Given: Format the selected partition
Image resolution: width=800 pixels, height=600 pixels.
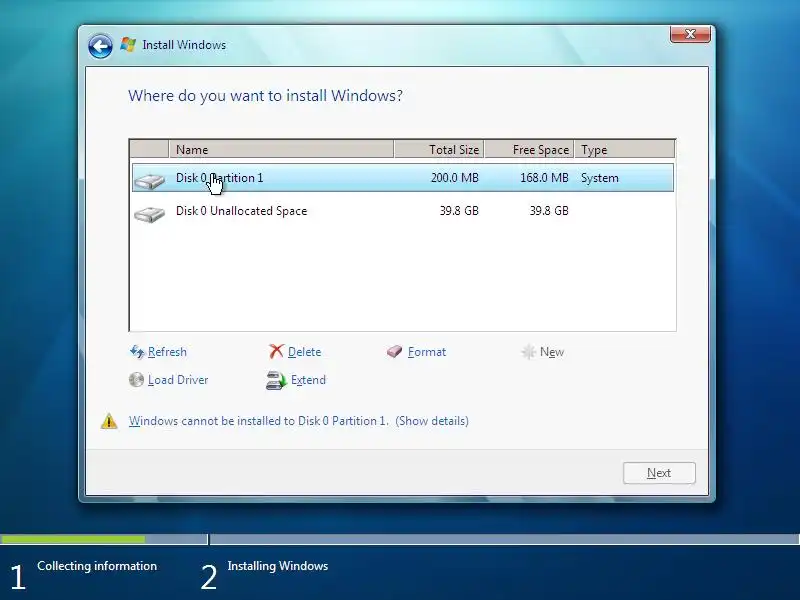Looking at the screenshot, I should (427, 352).
